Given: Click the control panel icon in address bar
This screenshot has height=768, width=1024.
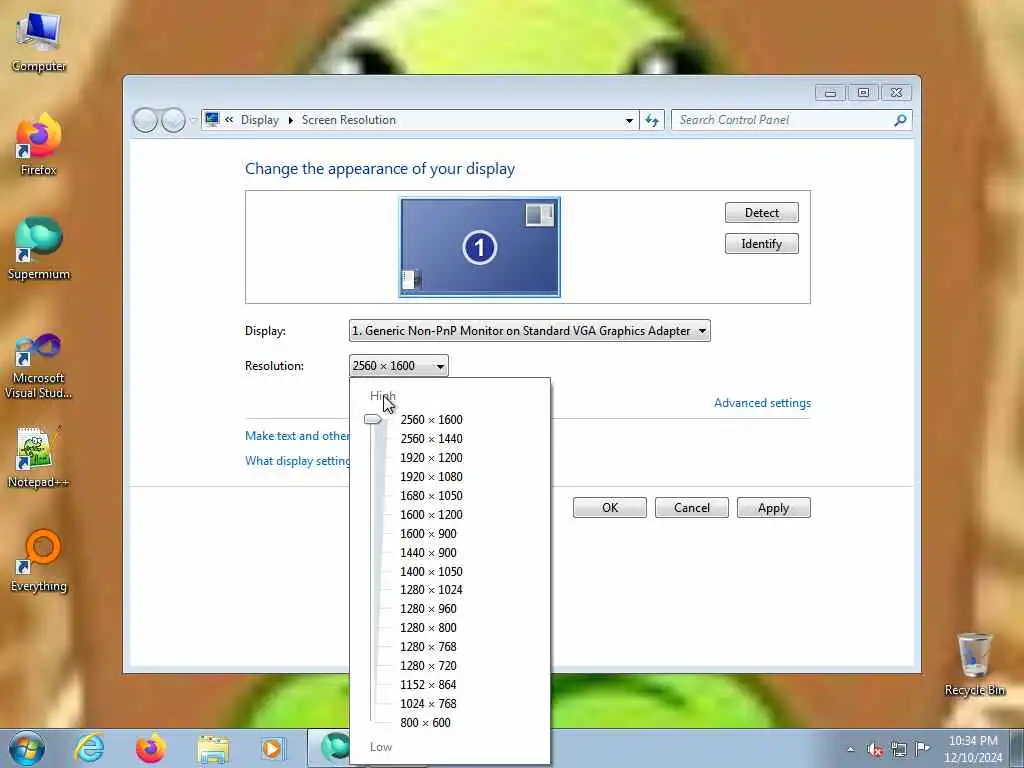Looking at the screenshot, I should [x=212, y=120].
